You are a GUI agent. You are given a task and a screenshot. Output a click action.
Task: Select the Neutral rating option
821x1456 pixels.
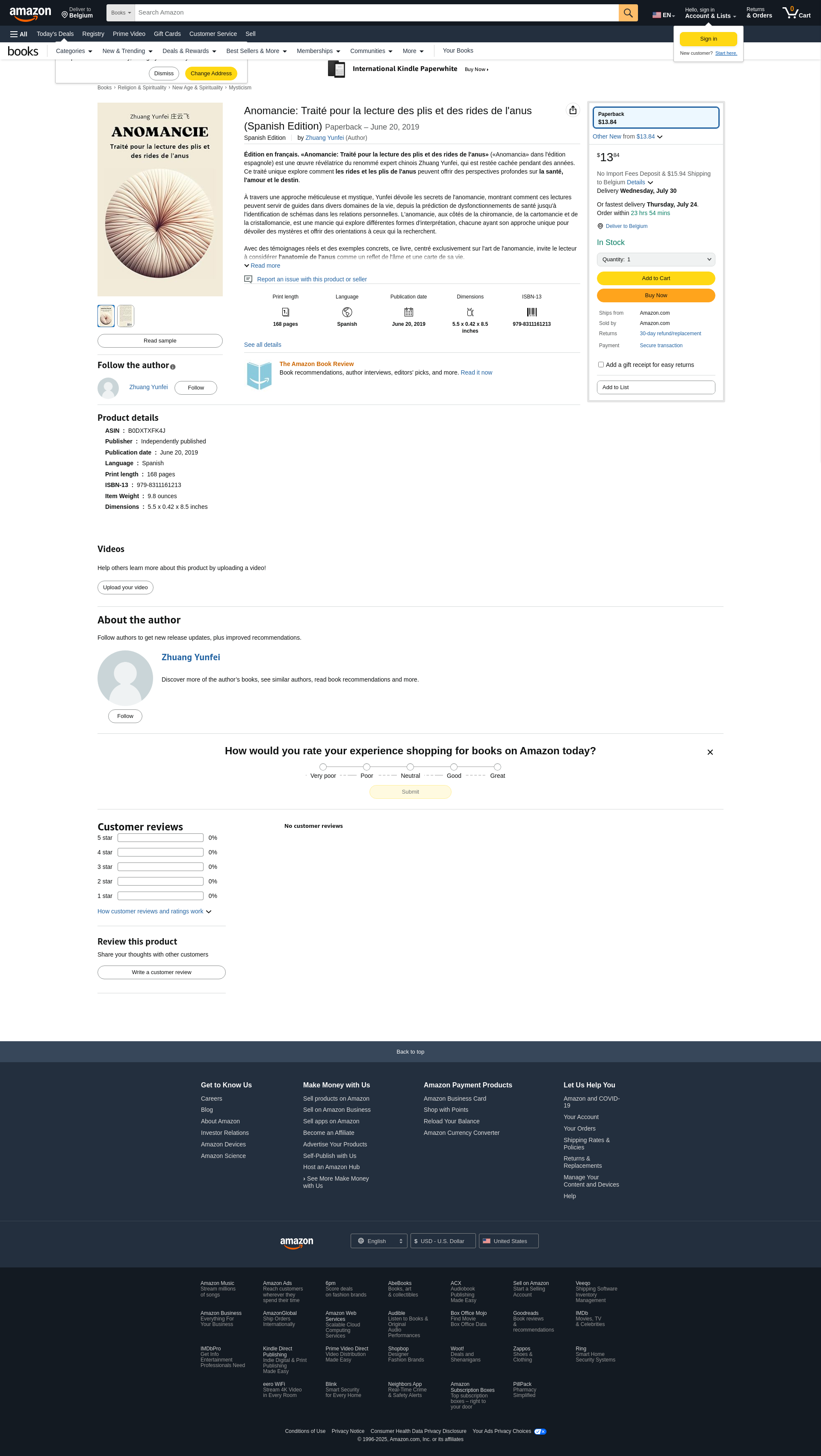(x=410, y=767)
